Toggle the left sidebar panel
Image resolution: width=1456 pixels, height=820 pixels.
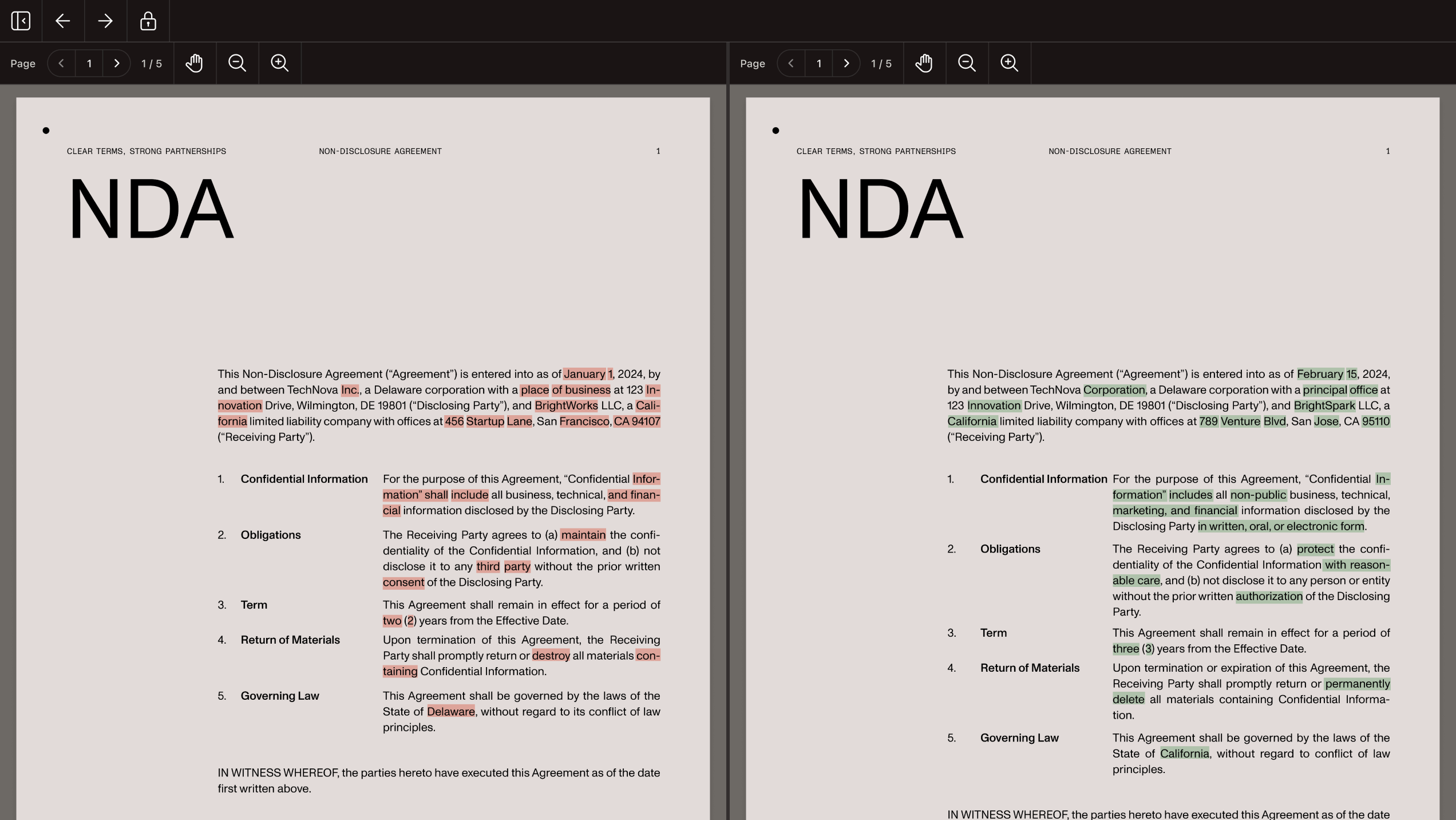[21, 21]
